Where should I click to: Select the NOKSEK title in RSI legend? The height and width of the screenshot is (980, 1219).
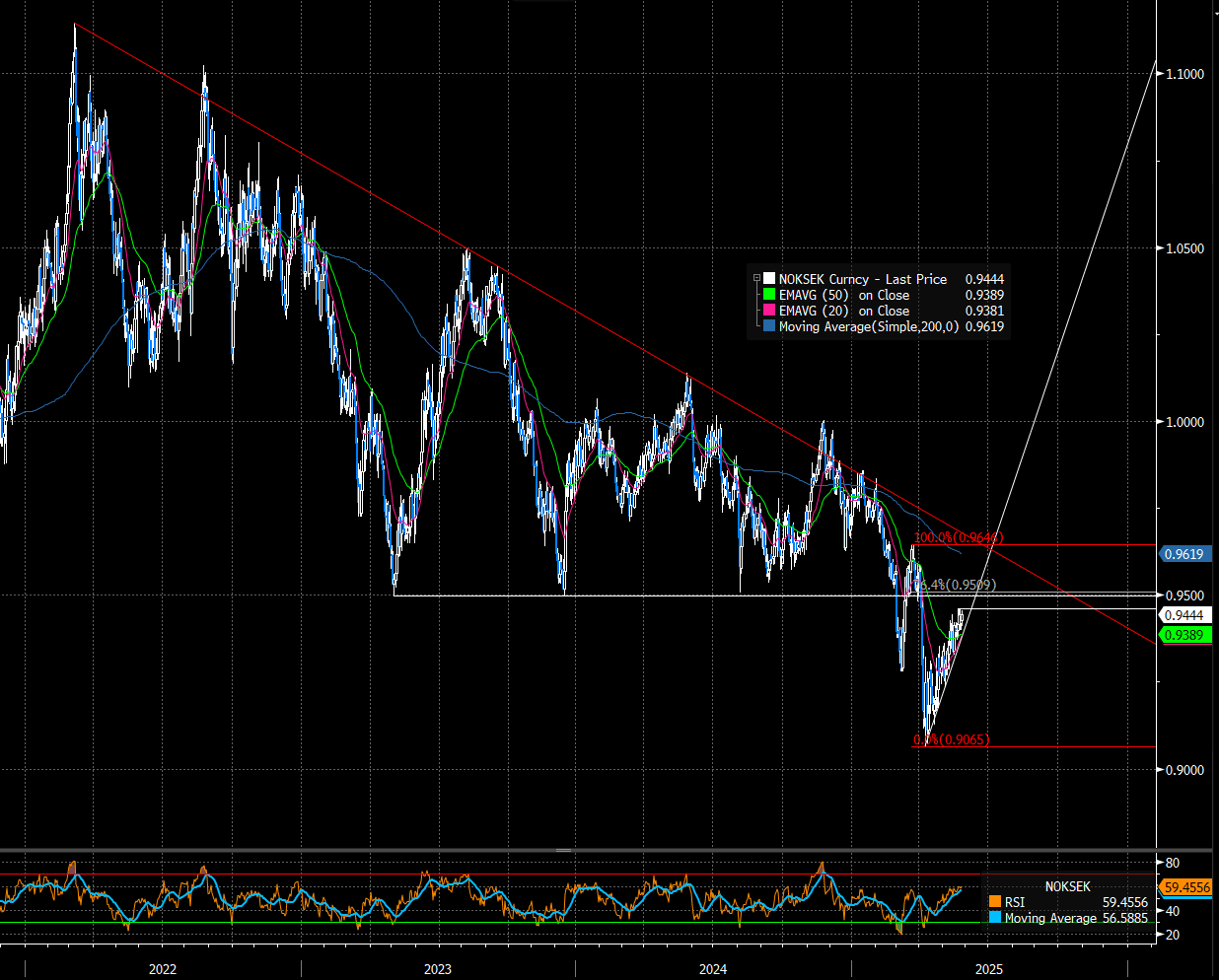1068,886
